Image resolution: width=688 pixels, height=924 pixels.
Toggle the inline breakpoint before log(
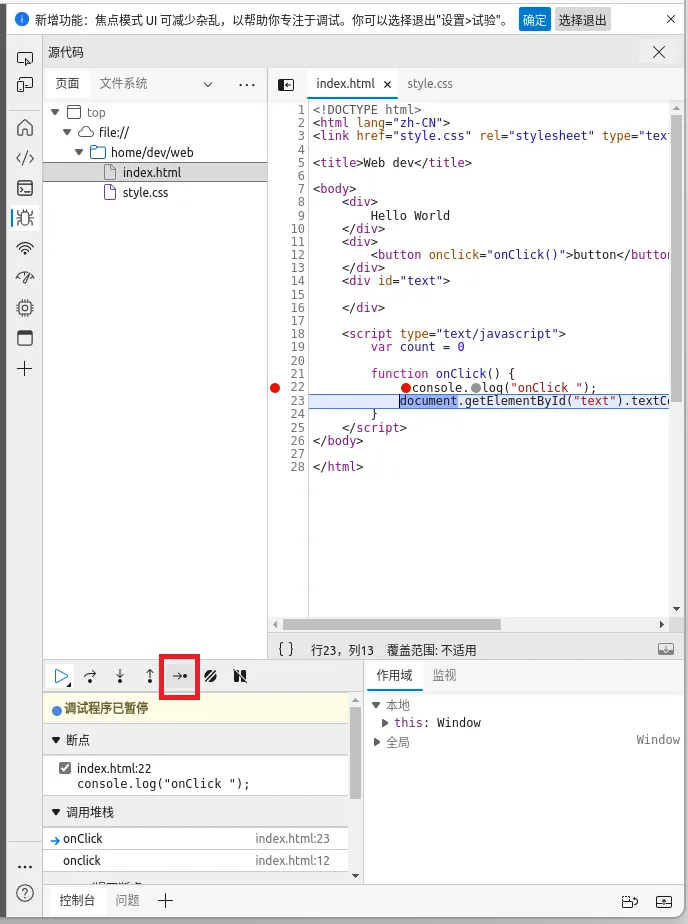click(x=476, y=388)
